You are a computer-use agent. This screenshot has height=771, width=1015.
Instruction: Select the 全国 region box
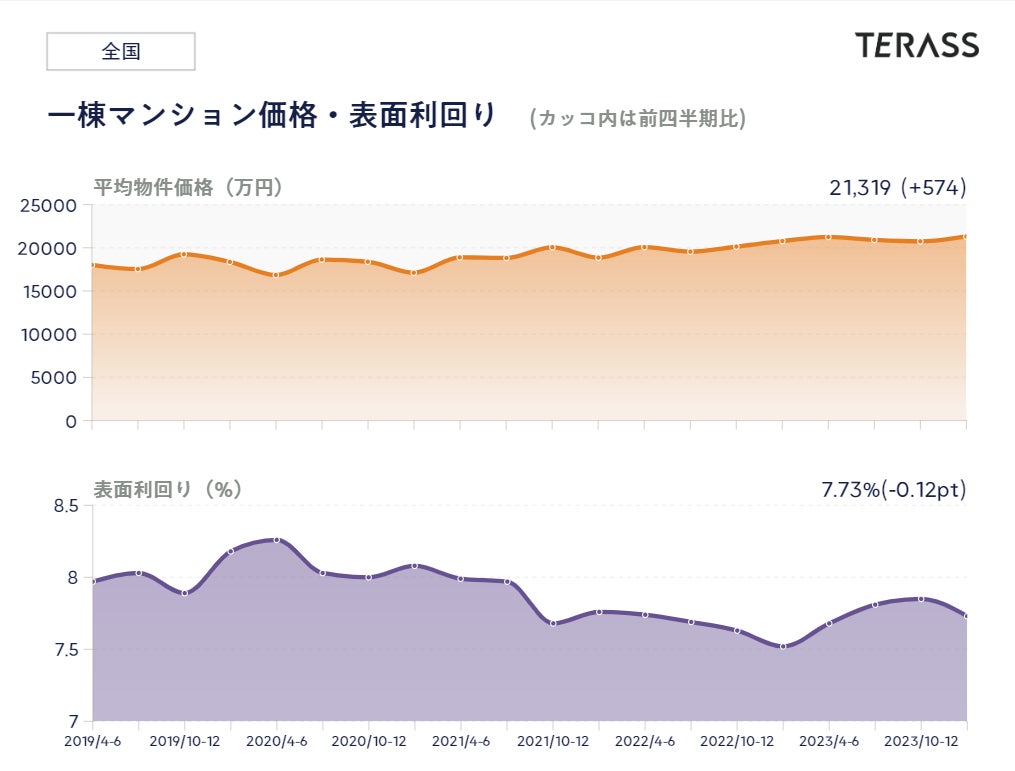121,52
